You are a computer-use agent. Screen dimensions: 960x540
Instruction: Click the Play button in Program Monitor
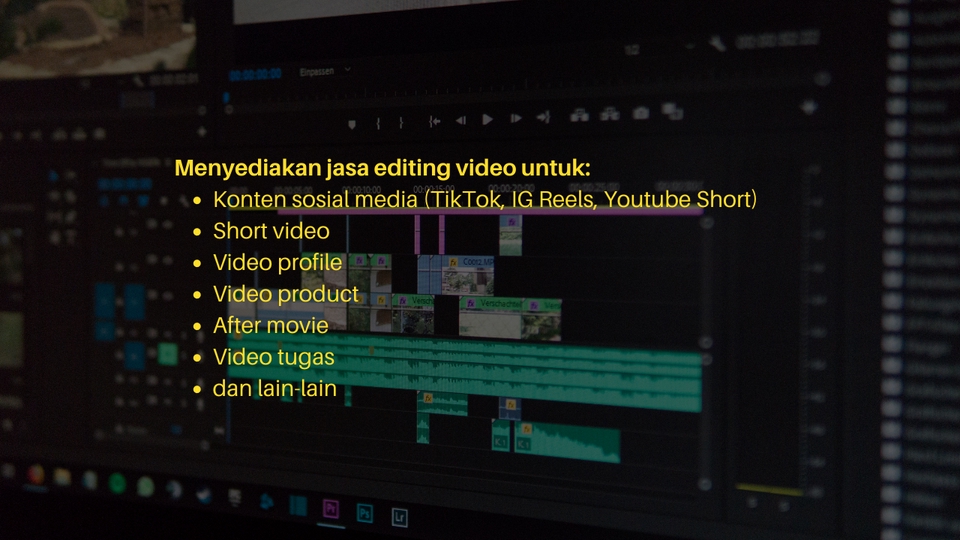point(487,119)
